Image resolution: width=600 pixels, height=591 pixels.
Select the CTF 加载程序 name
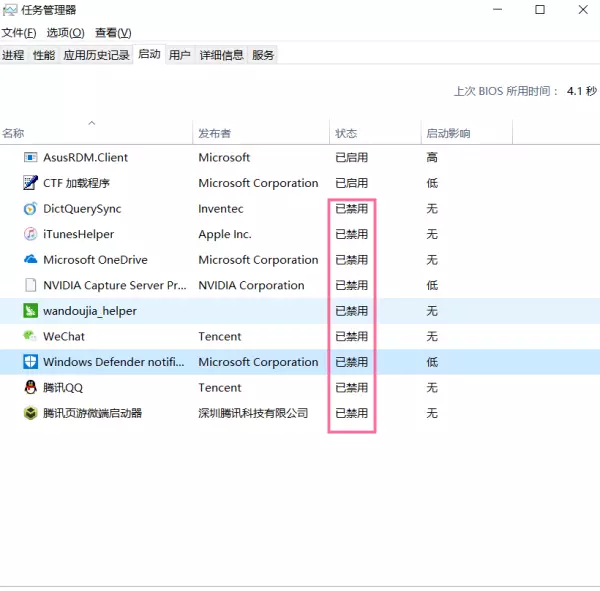pos(76,183)
